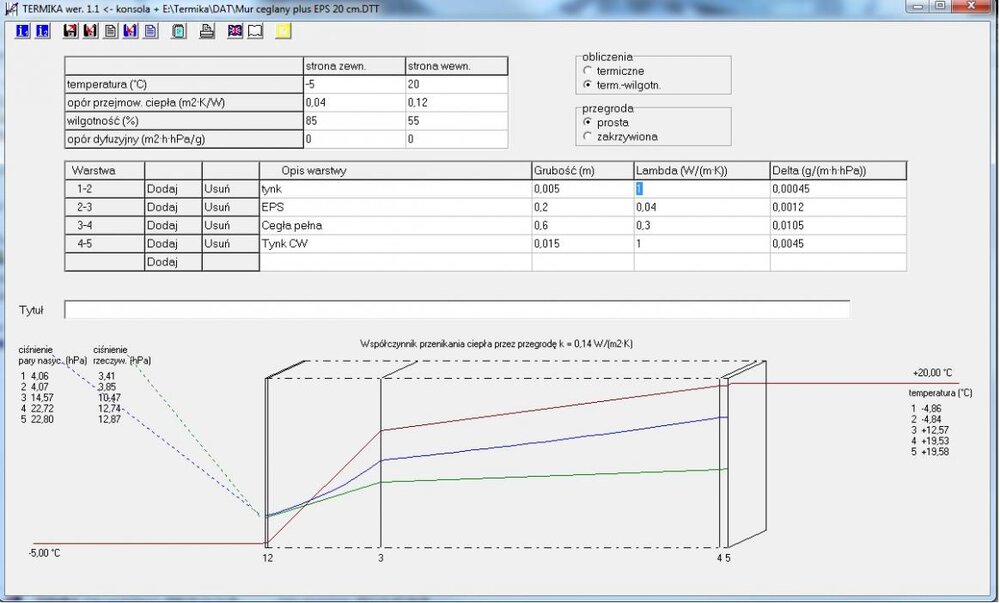1000x603 pixels.
Task: Click the open book icon in toolbar
Action: click(x=255, y=31)
